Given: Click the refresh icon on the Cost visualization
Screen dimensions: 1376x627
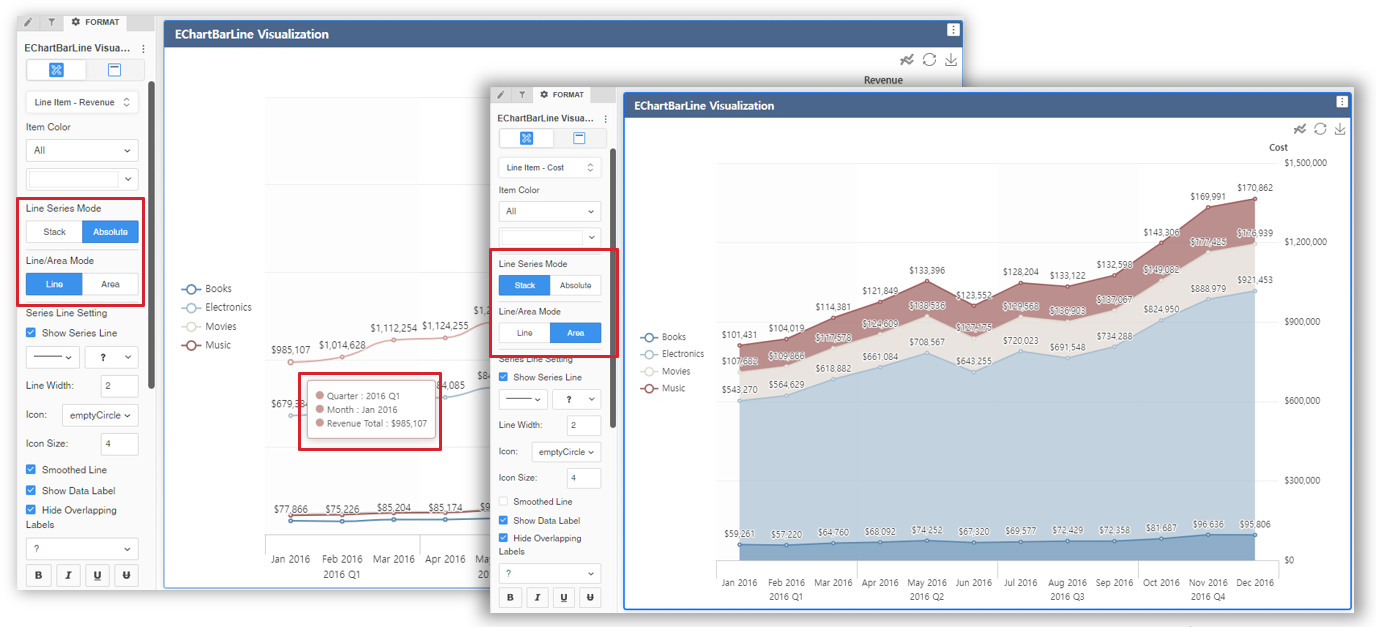Looking at the screenshot, I should 1320,128.
